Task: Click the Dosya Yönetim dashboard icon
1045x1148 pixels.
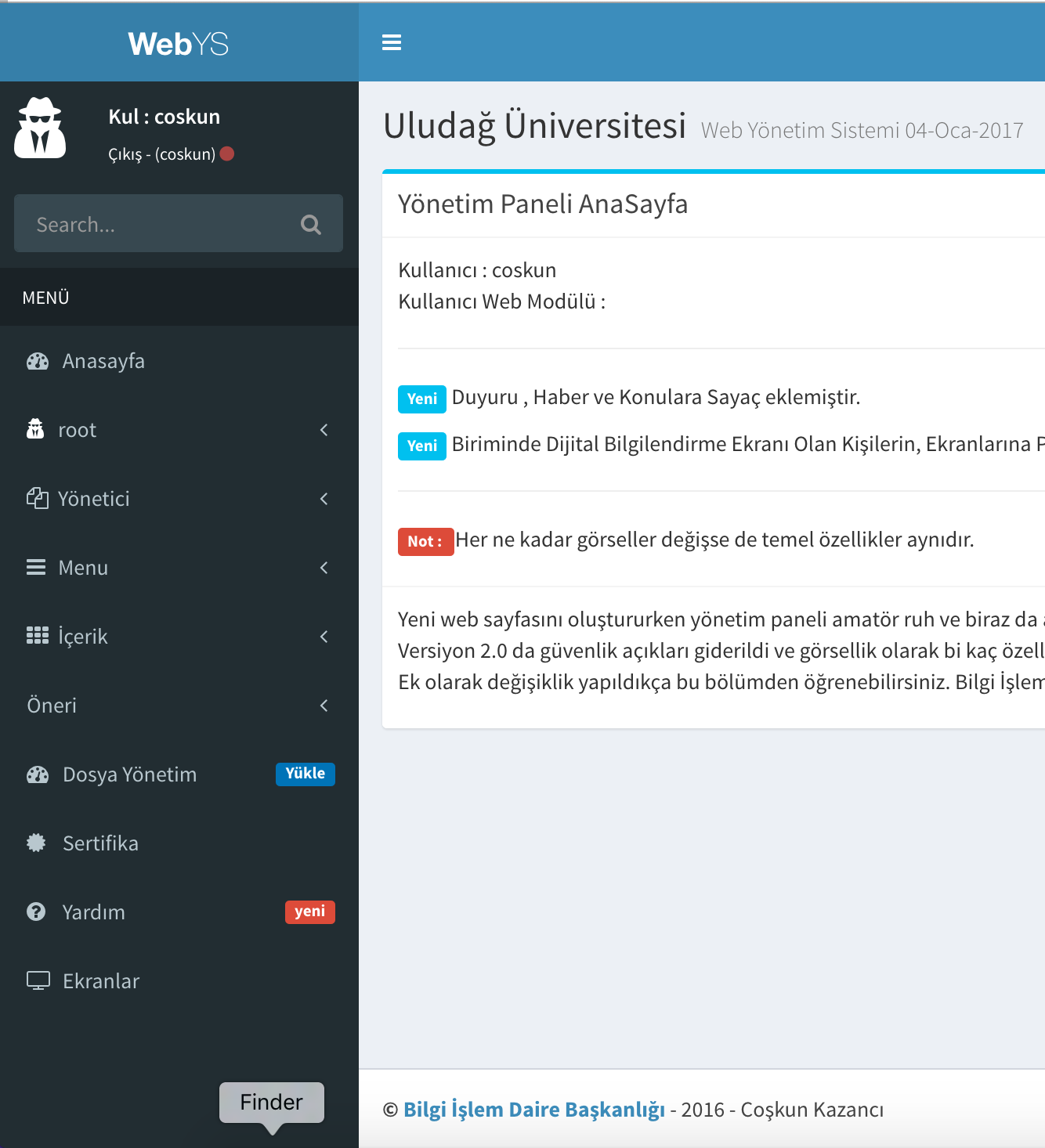Action: pyautogui.click(x=38, y=774)
